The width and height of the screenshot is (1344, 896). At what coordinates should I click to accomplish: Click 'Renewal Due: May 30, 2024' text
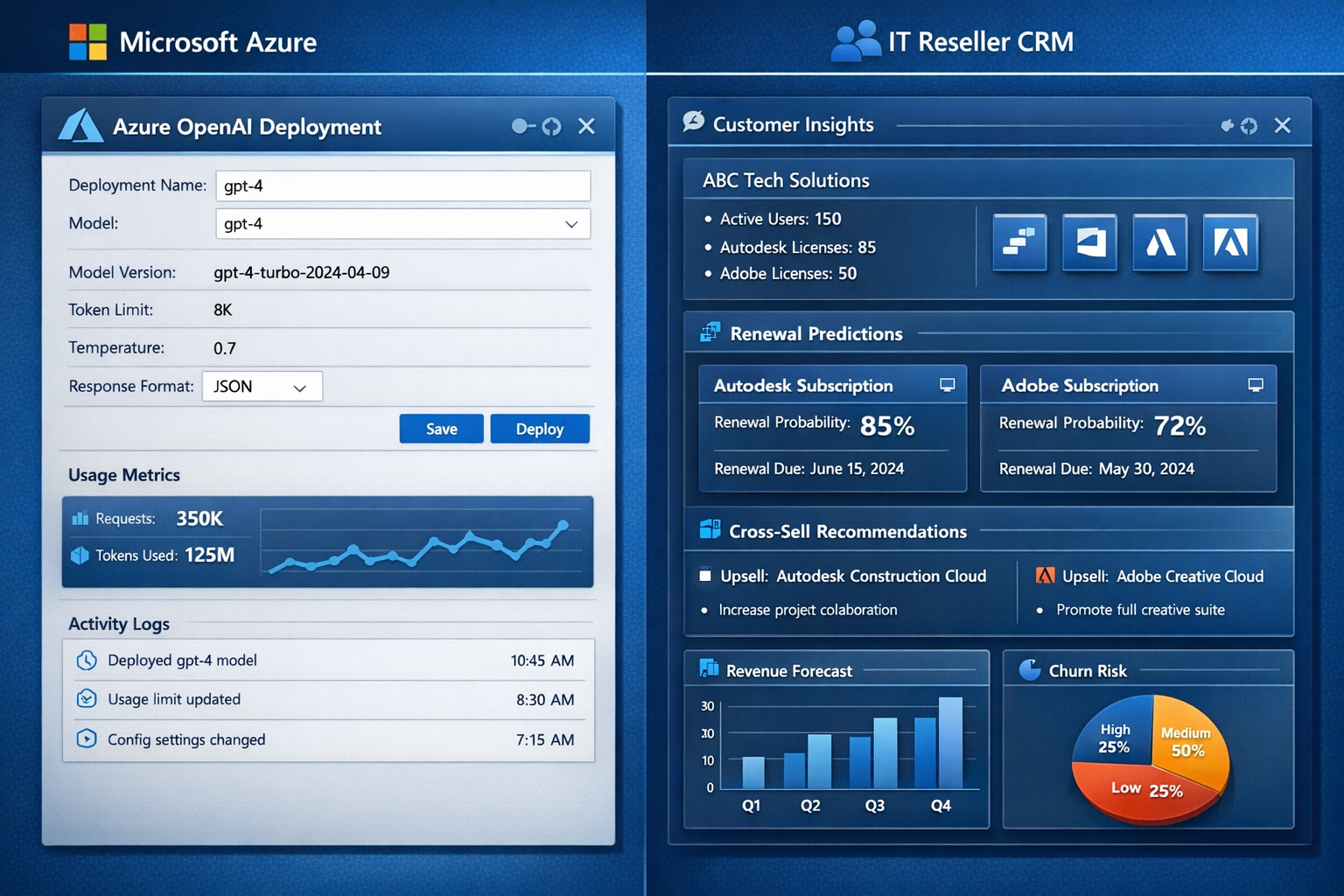(x=1096, y=469)
